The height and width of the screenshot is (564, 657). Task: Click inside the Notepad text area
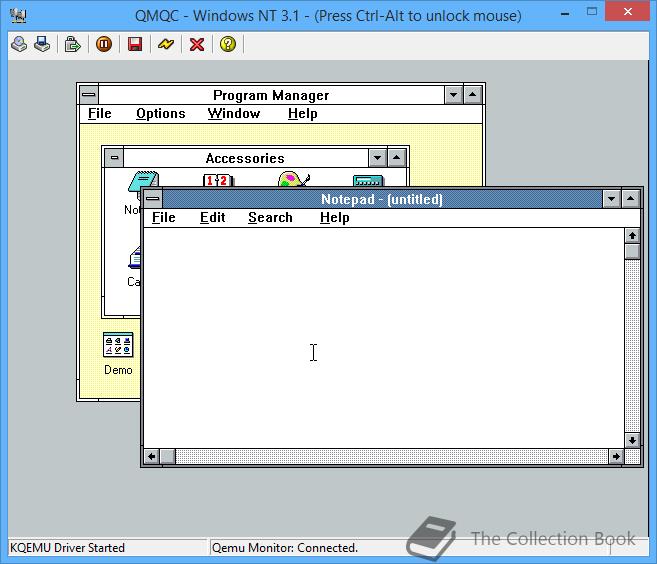383,338
